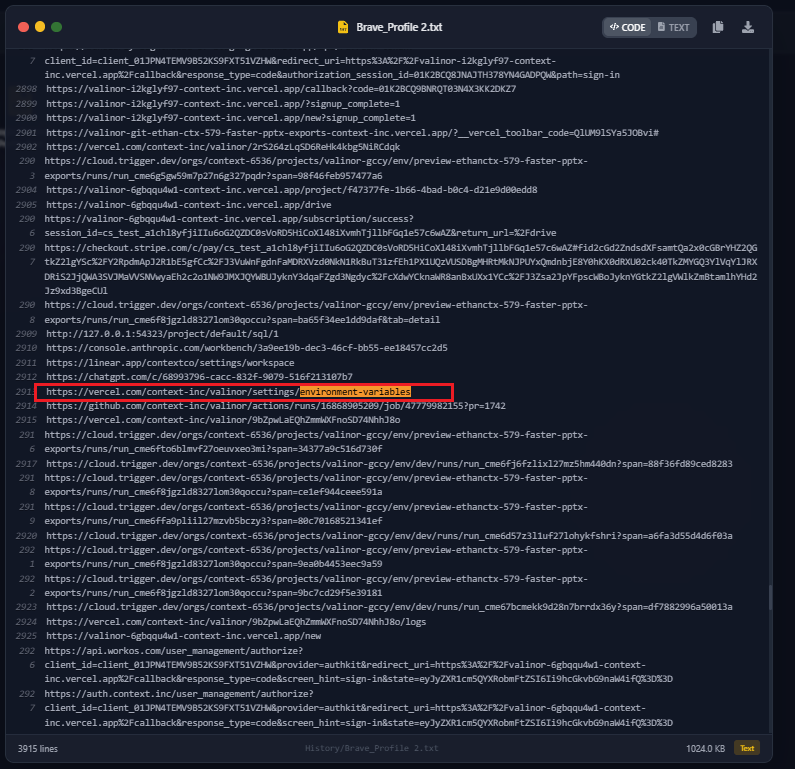The height and width of the screenshot is (769, 795).
Task: Select the session_id=cs_test return_url line
Action: click(300, 233)
